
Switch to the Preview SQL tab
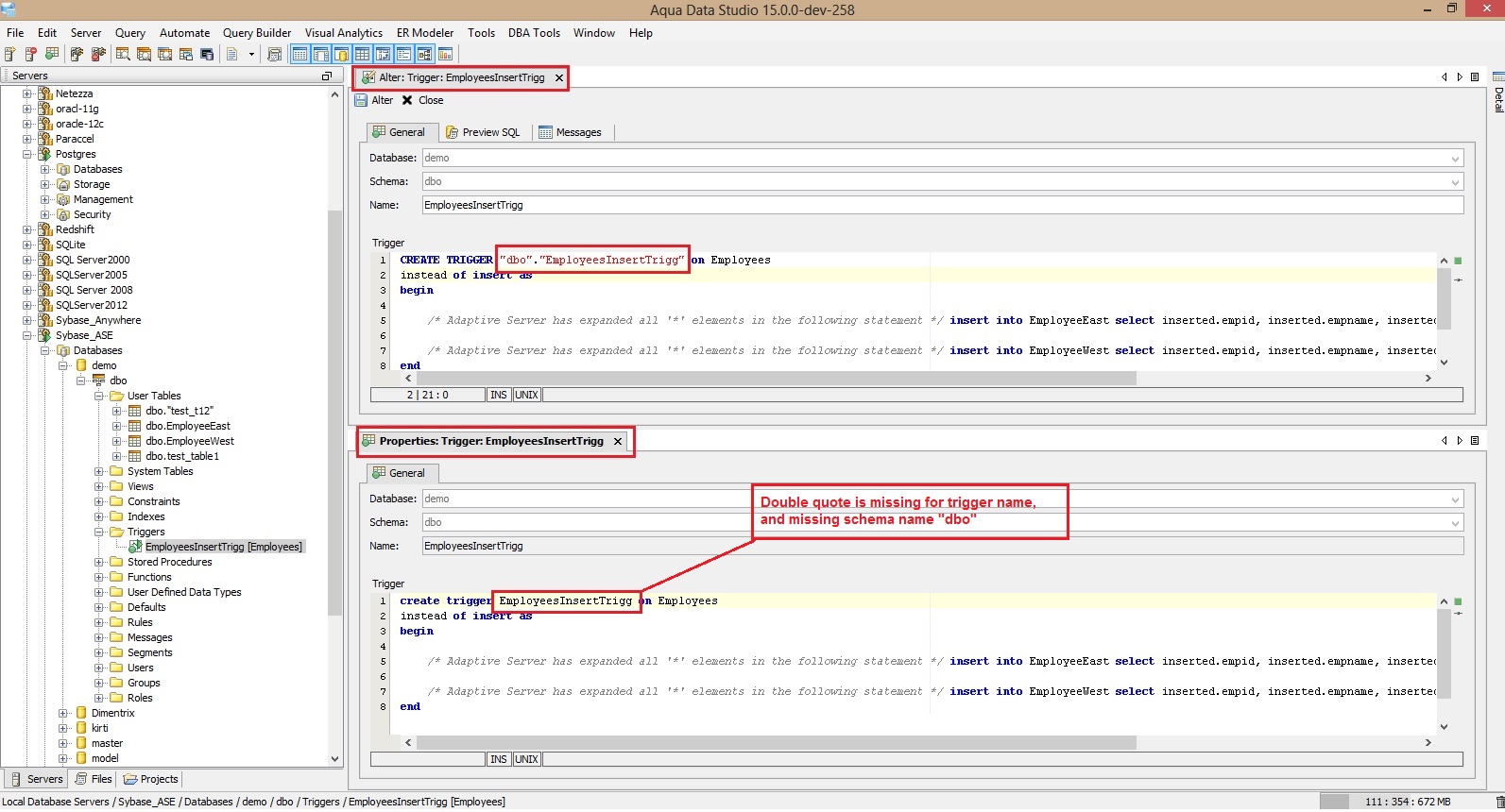tap(483, 132)
